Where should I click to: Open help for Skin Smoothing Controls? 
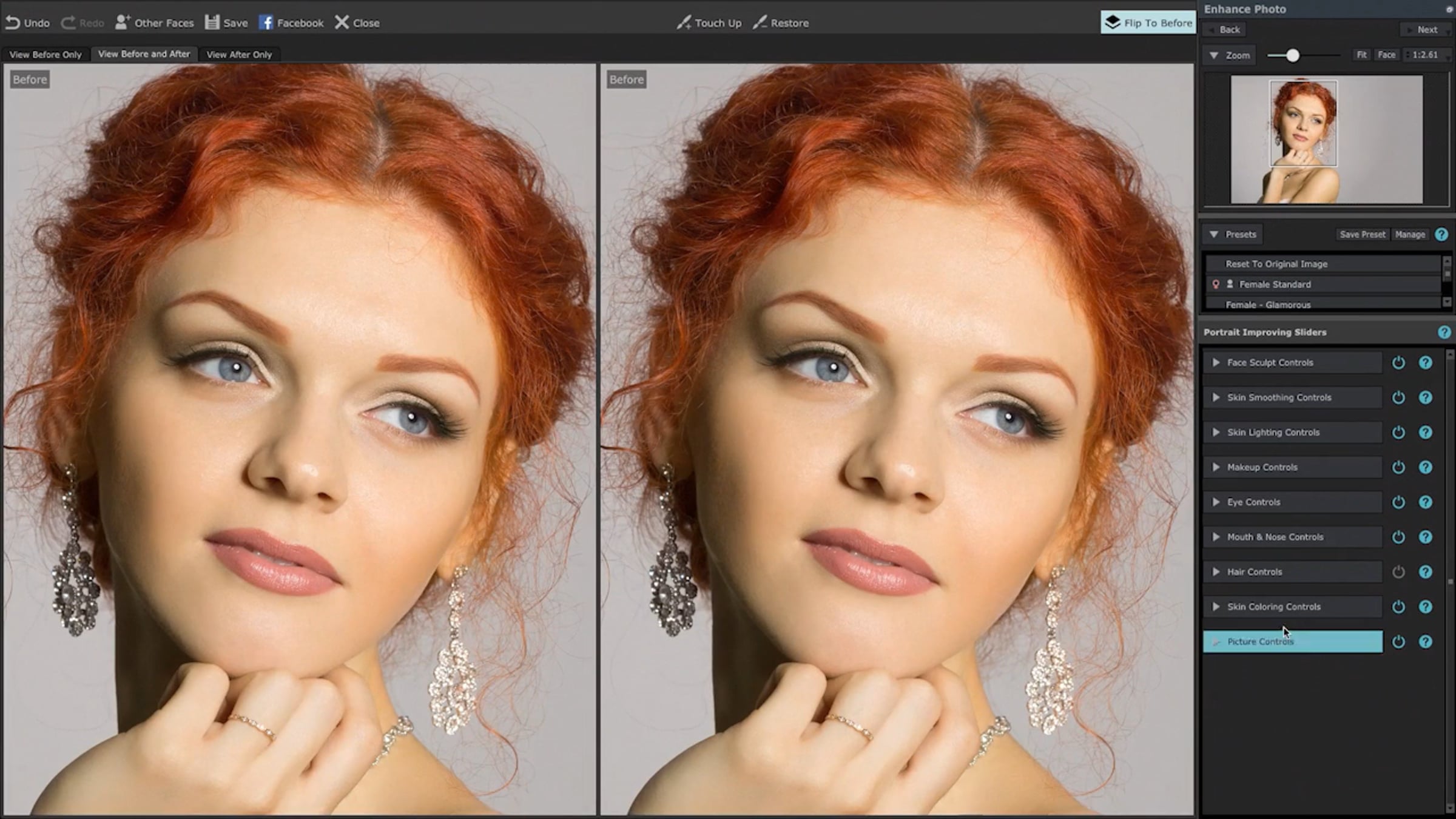pyautogui.click(x=1425, y=397)
